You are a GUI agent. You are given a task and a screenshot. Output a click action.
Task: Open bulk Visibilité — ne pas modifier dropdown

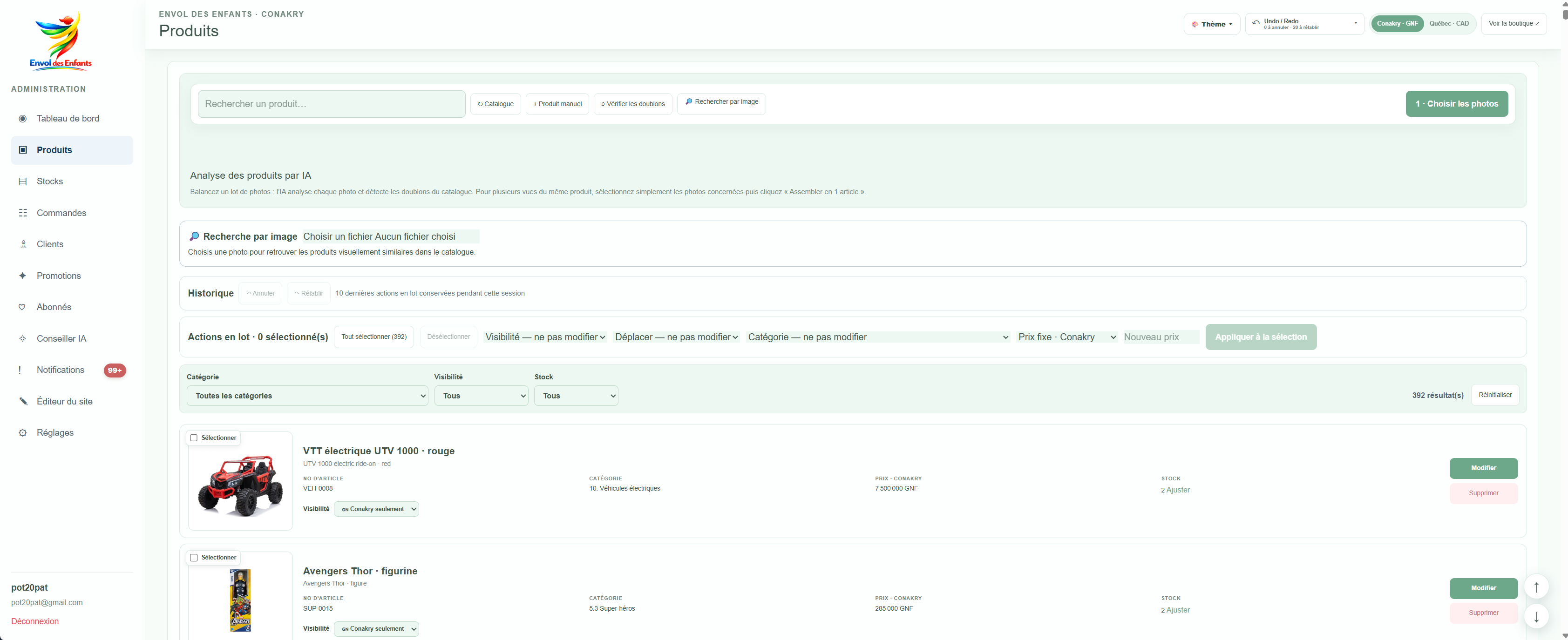point(545,337)
